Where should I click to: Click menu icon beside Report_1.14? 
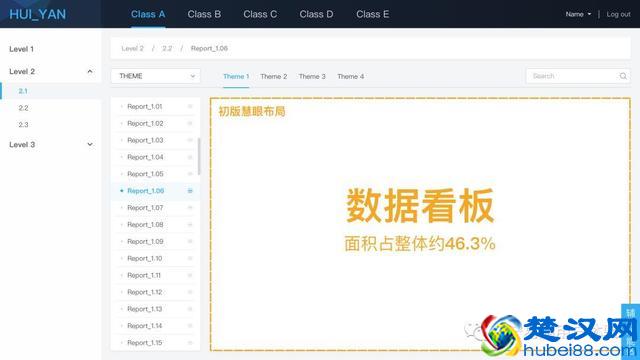190,326
